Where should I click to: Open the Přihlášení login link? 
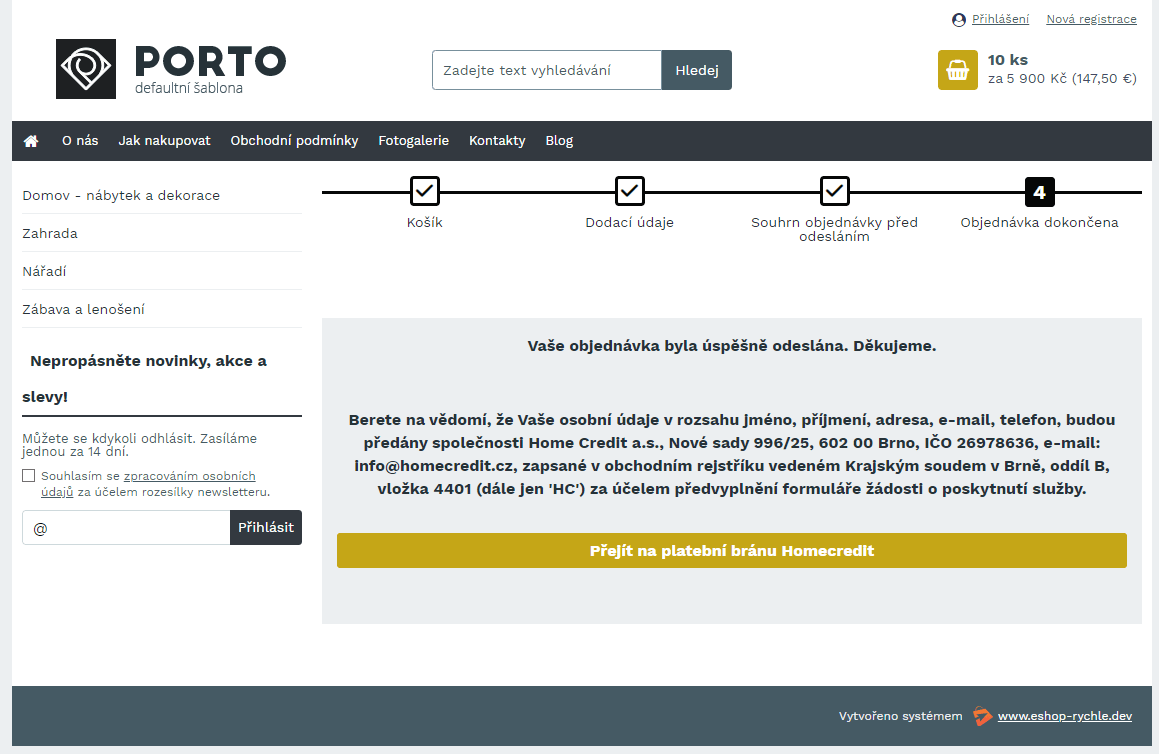[x=1000, y=19]
